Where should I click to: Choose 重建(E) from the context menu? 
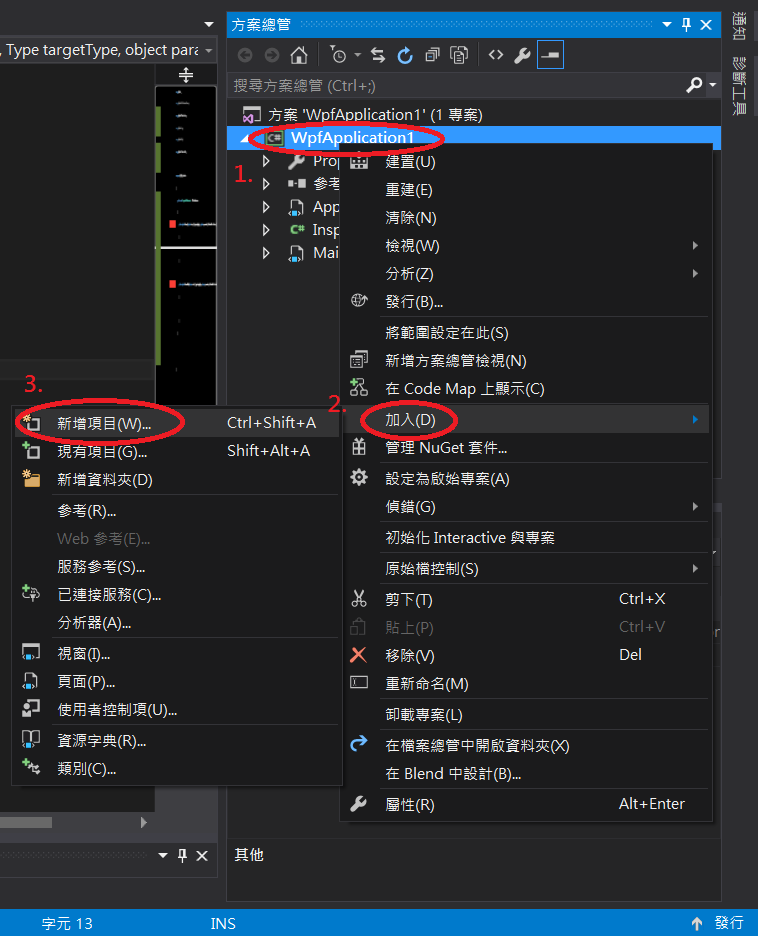[526, 190]
